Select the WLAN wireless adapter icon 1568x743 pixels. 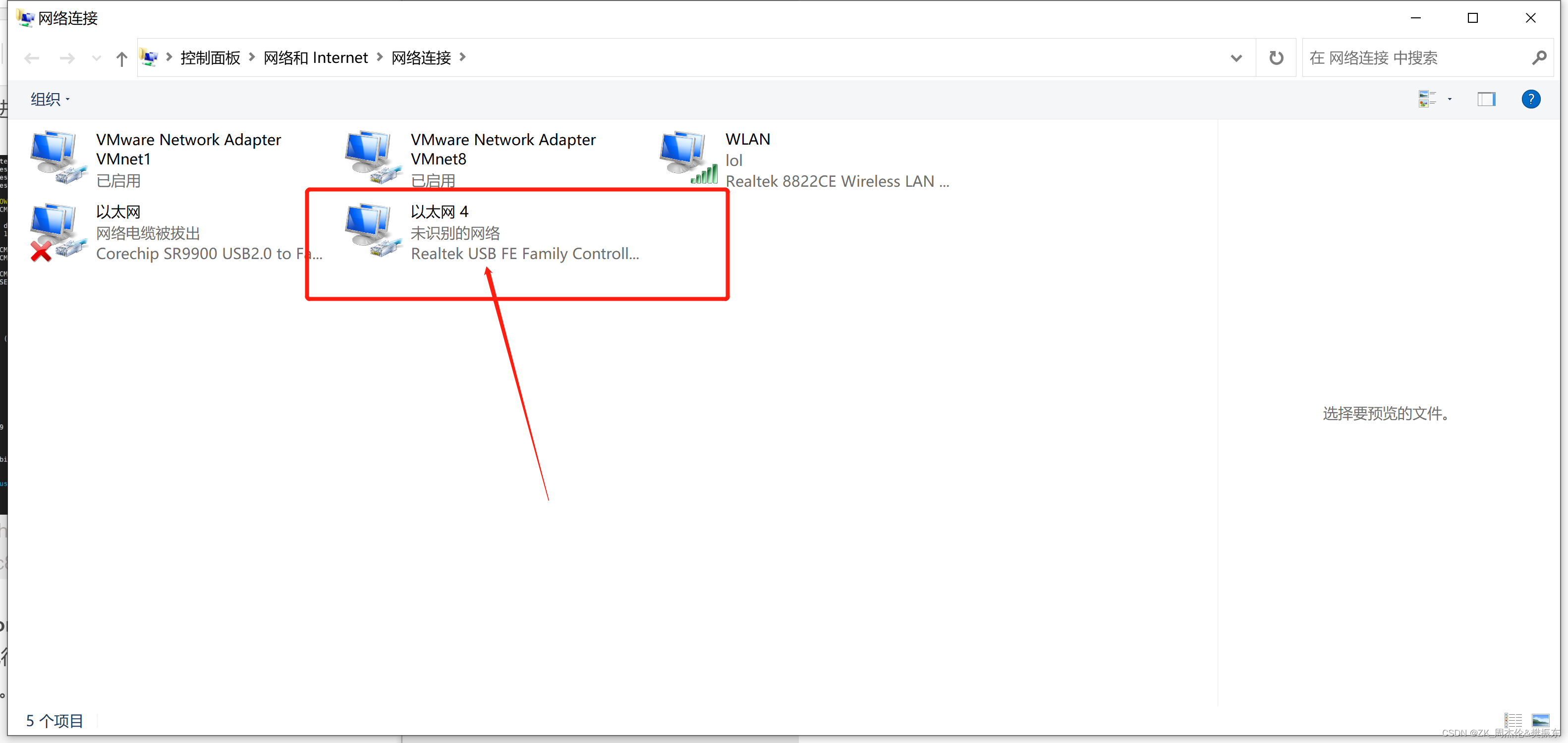coord(686,157)
